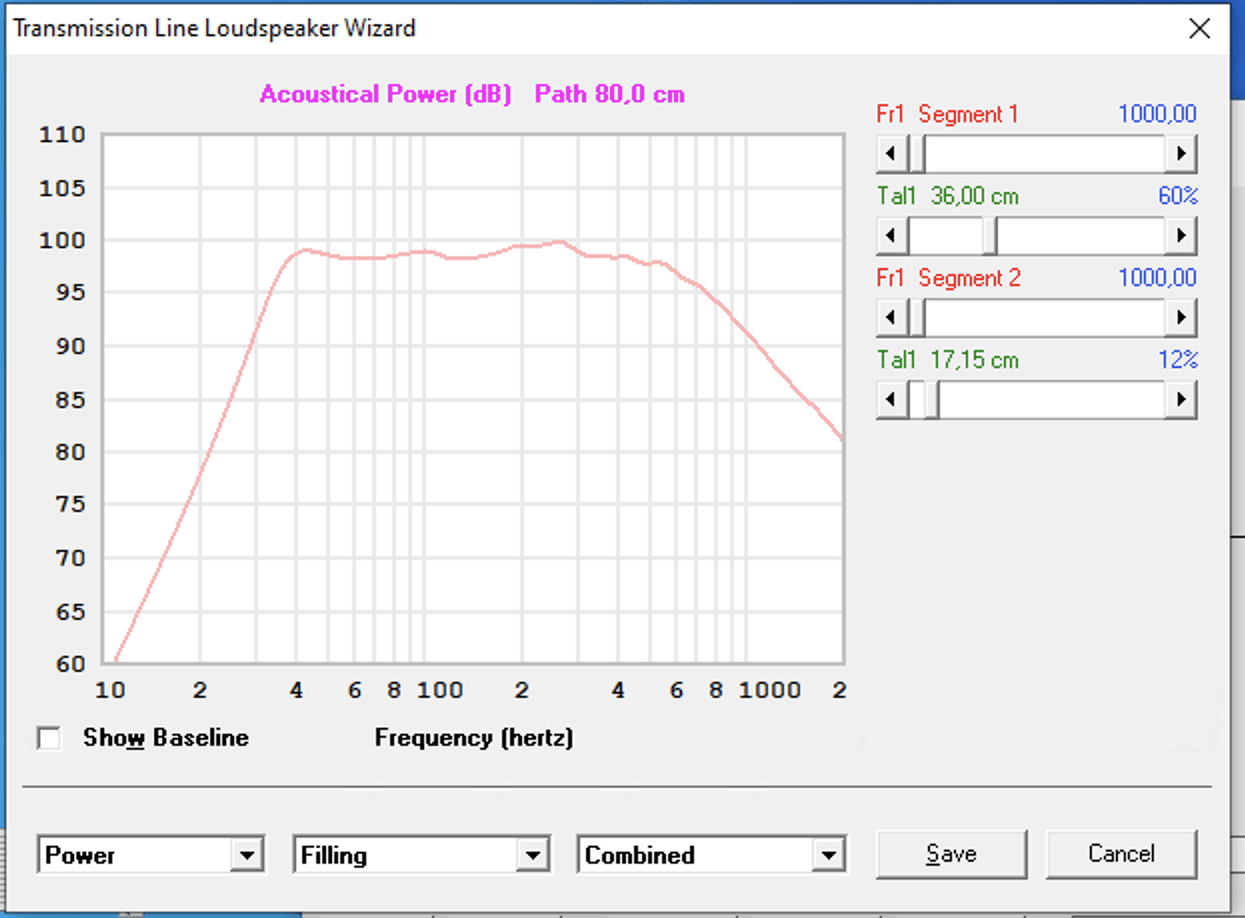Click the 1000,00 value for Segment 1

[1157, 114]
